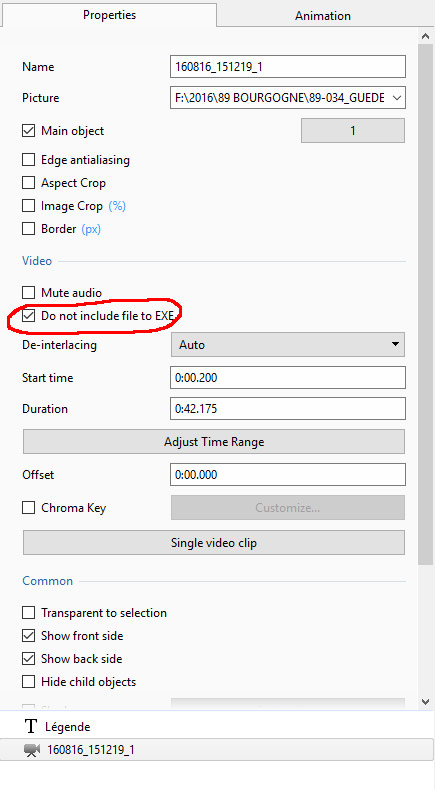Screen dimensions: 435x789
Task: Toggle Edge antialiasing checkbox
Action: pyautogui.click(x=29, y=160)
